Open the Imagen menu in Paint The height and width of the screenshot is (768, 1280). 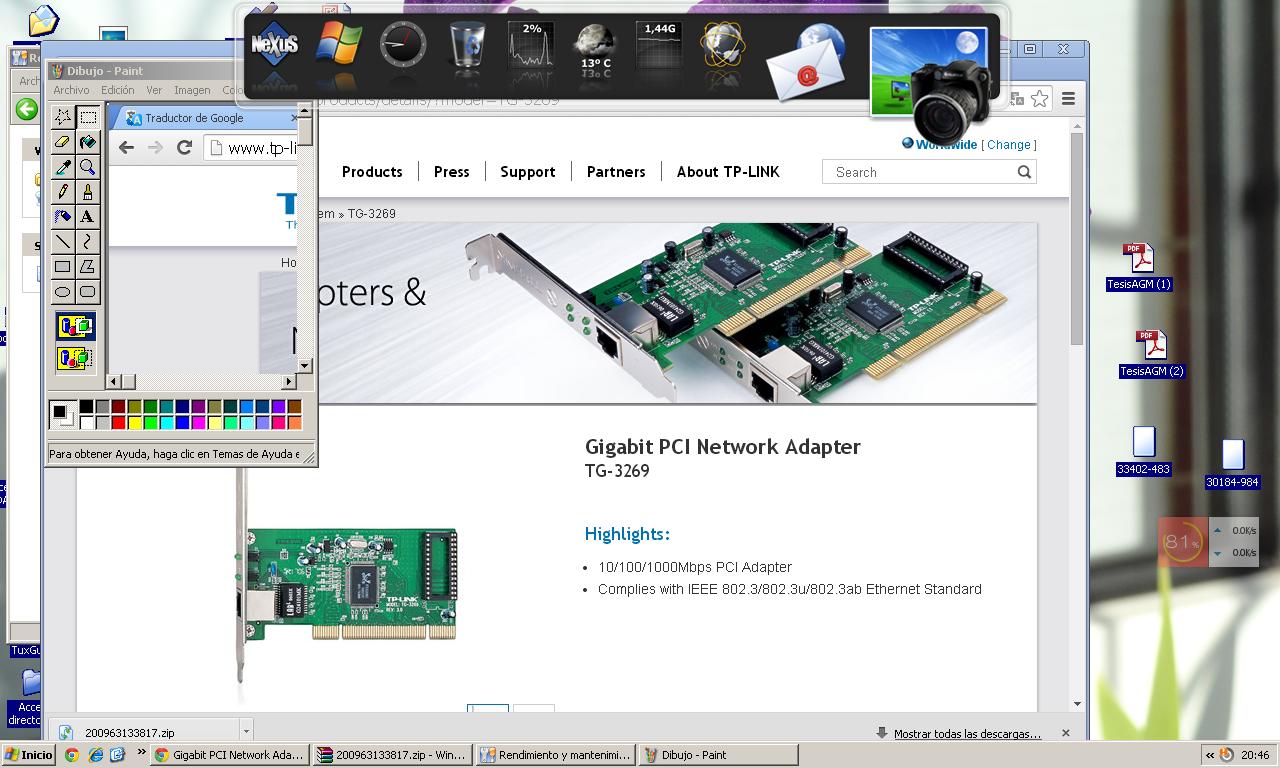click(x=192, y=90)
